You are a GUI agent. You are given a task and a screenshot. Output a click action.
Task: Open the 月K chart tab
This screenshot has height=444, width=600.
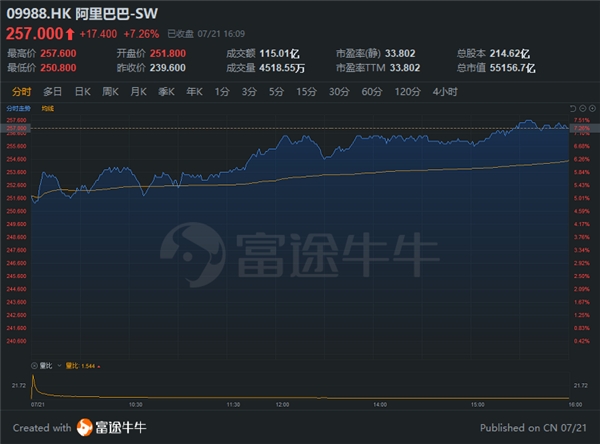click(139, 92)
